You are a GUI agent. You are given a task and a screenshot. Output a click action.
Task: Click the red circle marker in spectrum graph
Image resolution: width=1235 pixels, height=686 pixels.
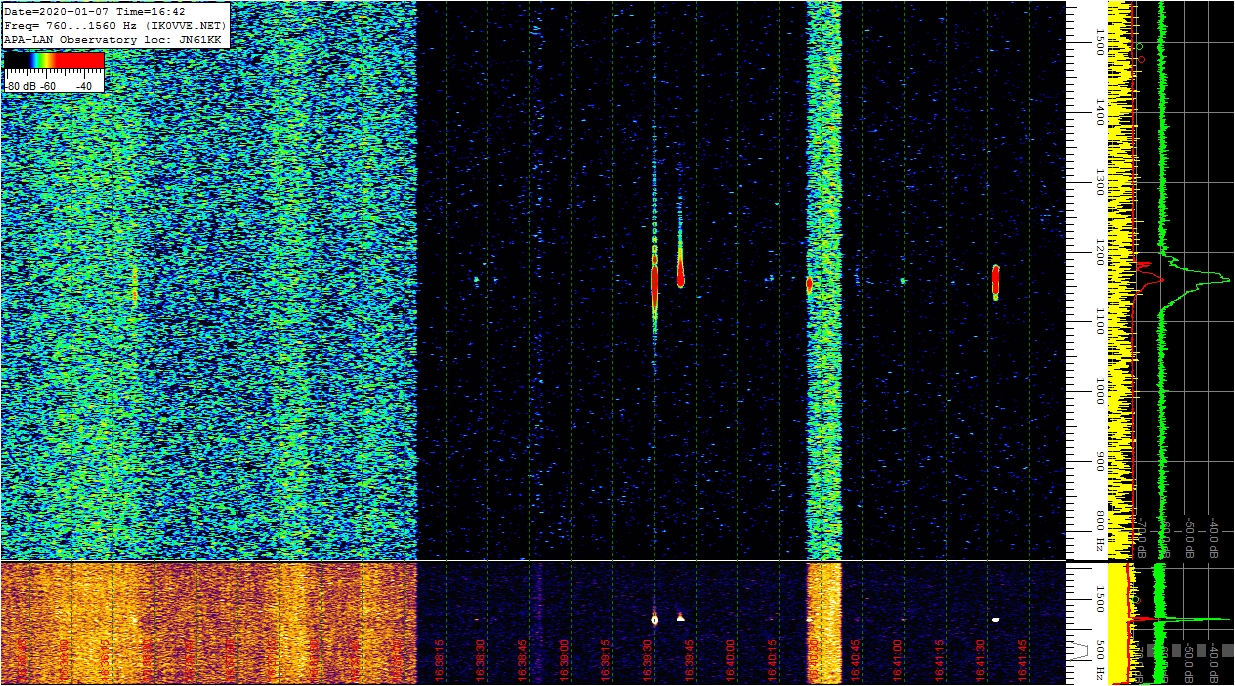point(1142,59)
